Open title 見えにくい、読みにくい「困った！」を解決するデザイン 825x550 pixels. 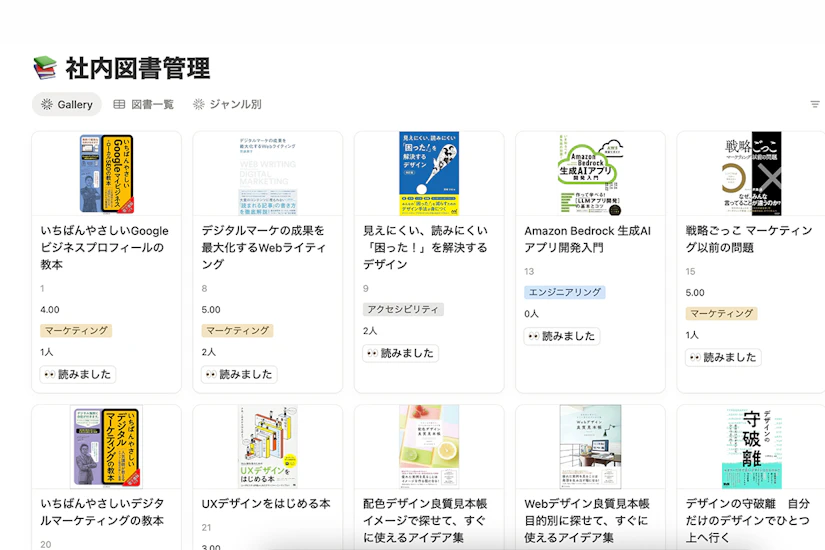click(x=425, y=247)
